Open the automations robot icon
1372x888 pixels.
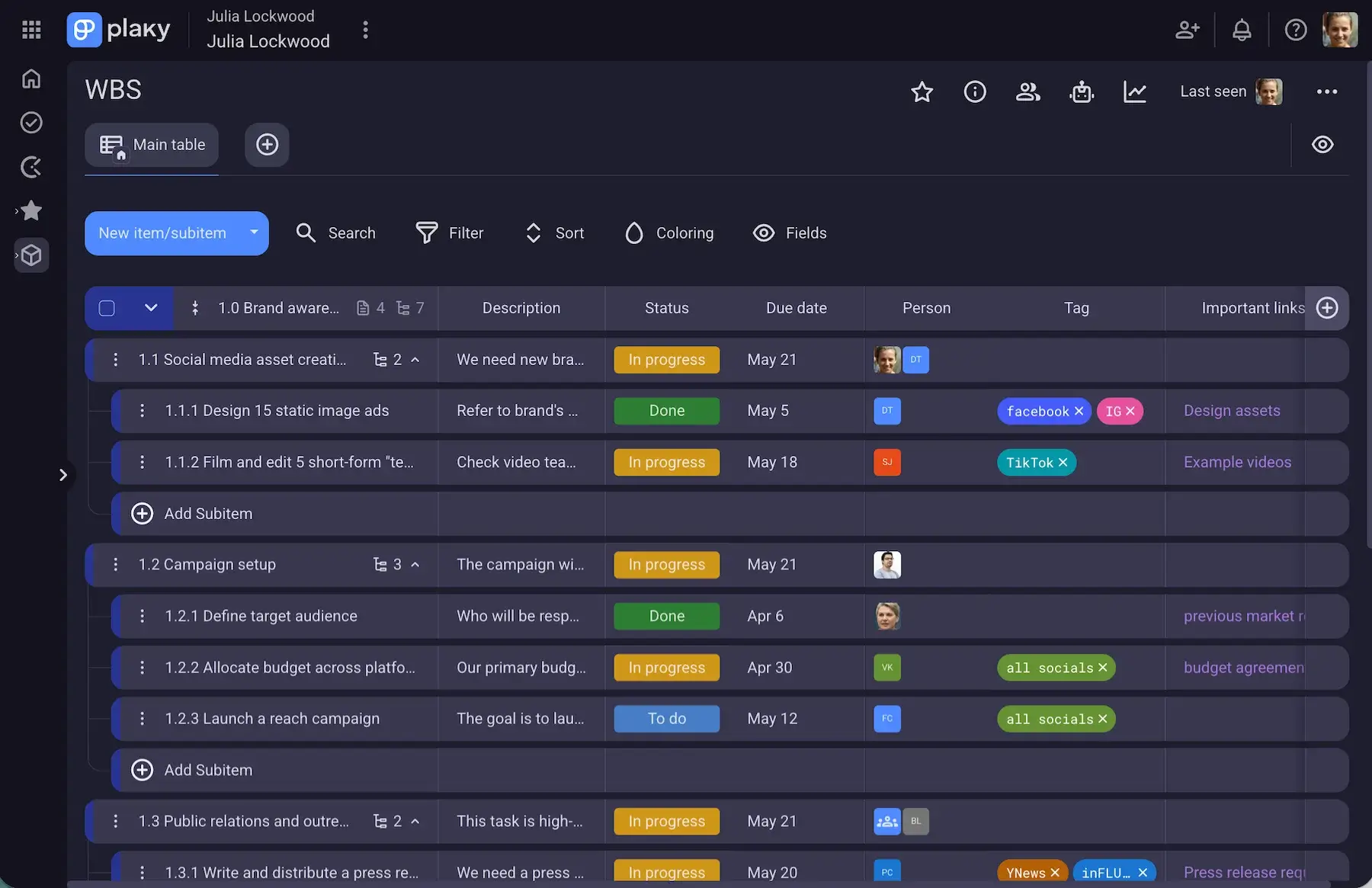[1082, 92]
